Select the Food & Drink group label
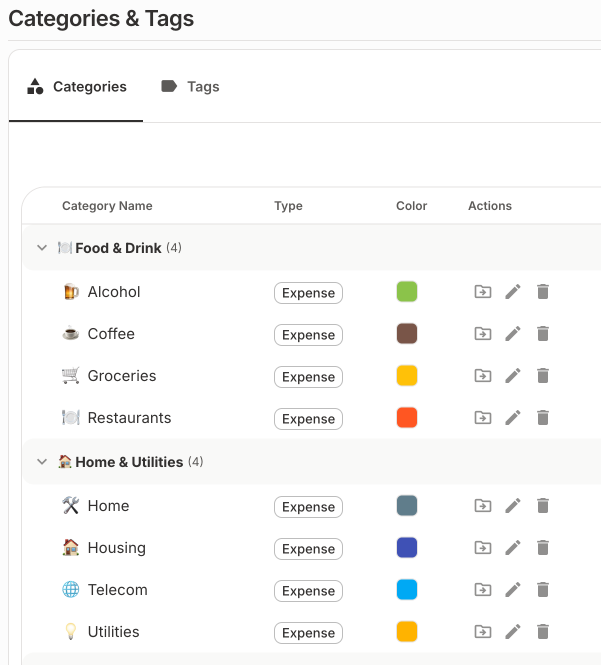Viewport: 601px width, 665px height. [118, 248]
